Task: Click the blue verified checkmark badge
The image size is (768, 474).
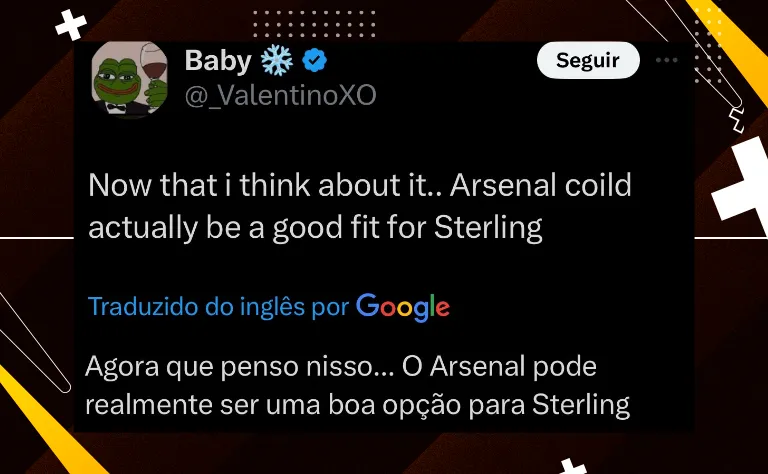Action: click(x=314, y=61)
